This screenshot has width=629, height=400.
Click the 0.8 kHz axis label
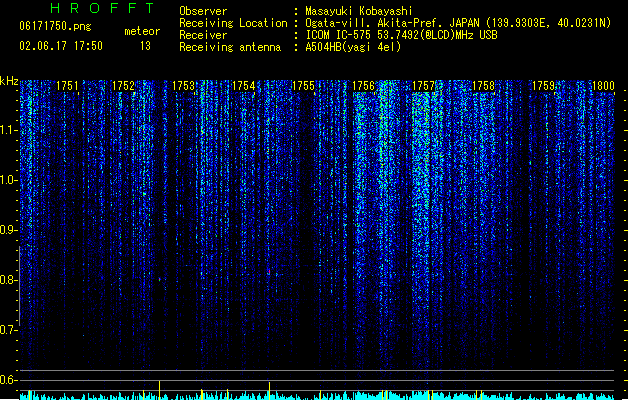coord(8,280)
